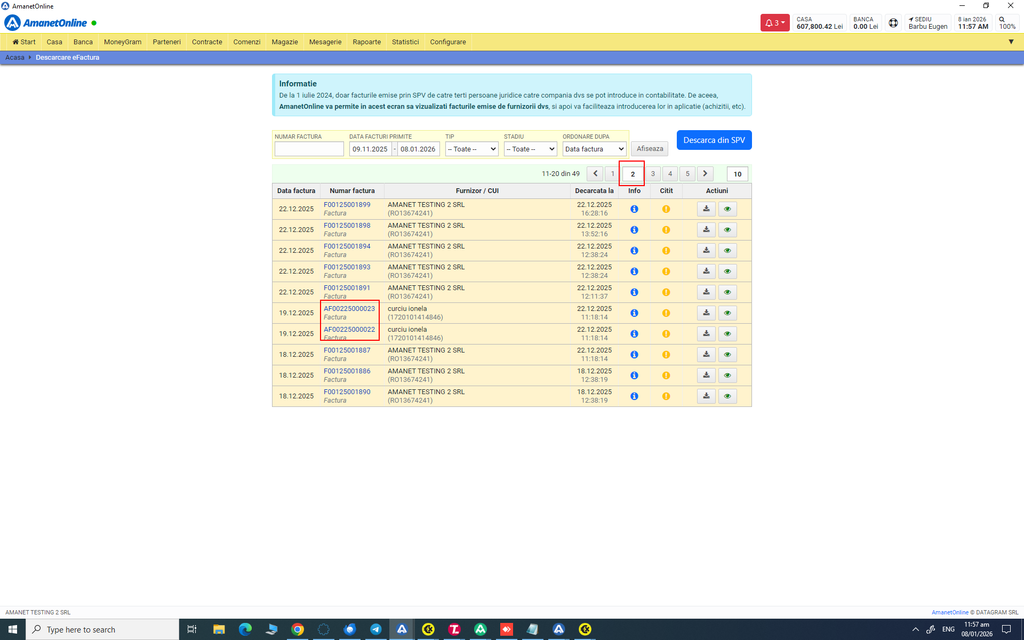Open File Explorer from the taskbar
1024x640 pixels.
click(219, 629)
